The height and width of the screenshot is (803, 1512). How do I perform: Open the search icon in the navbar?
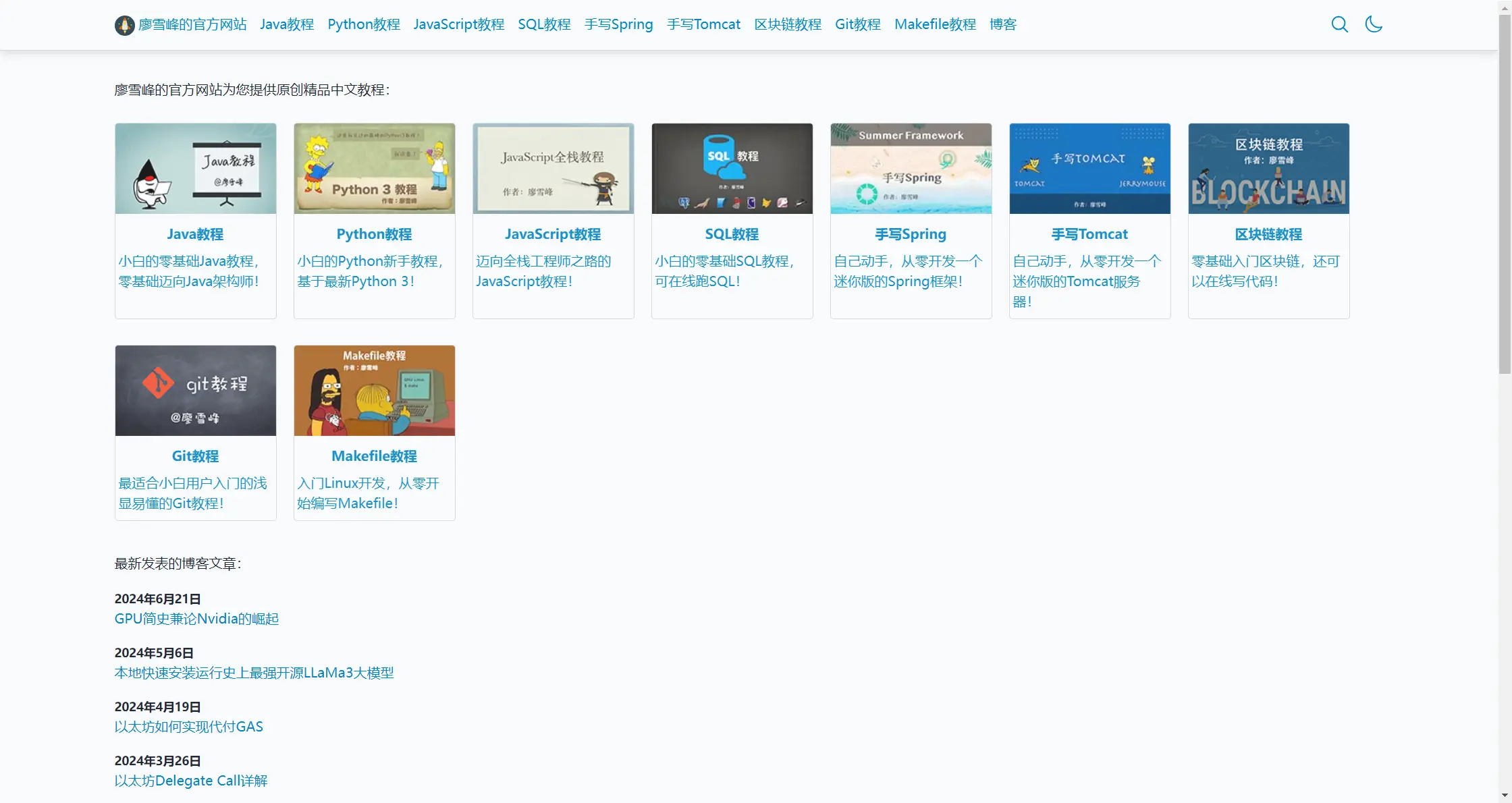(1340, 24)
